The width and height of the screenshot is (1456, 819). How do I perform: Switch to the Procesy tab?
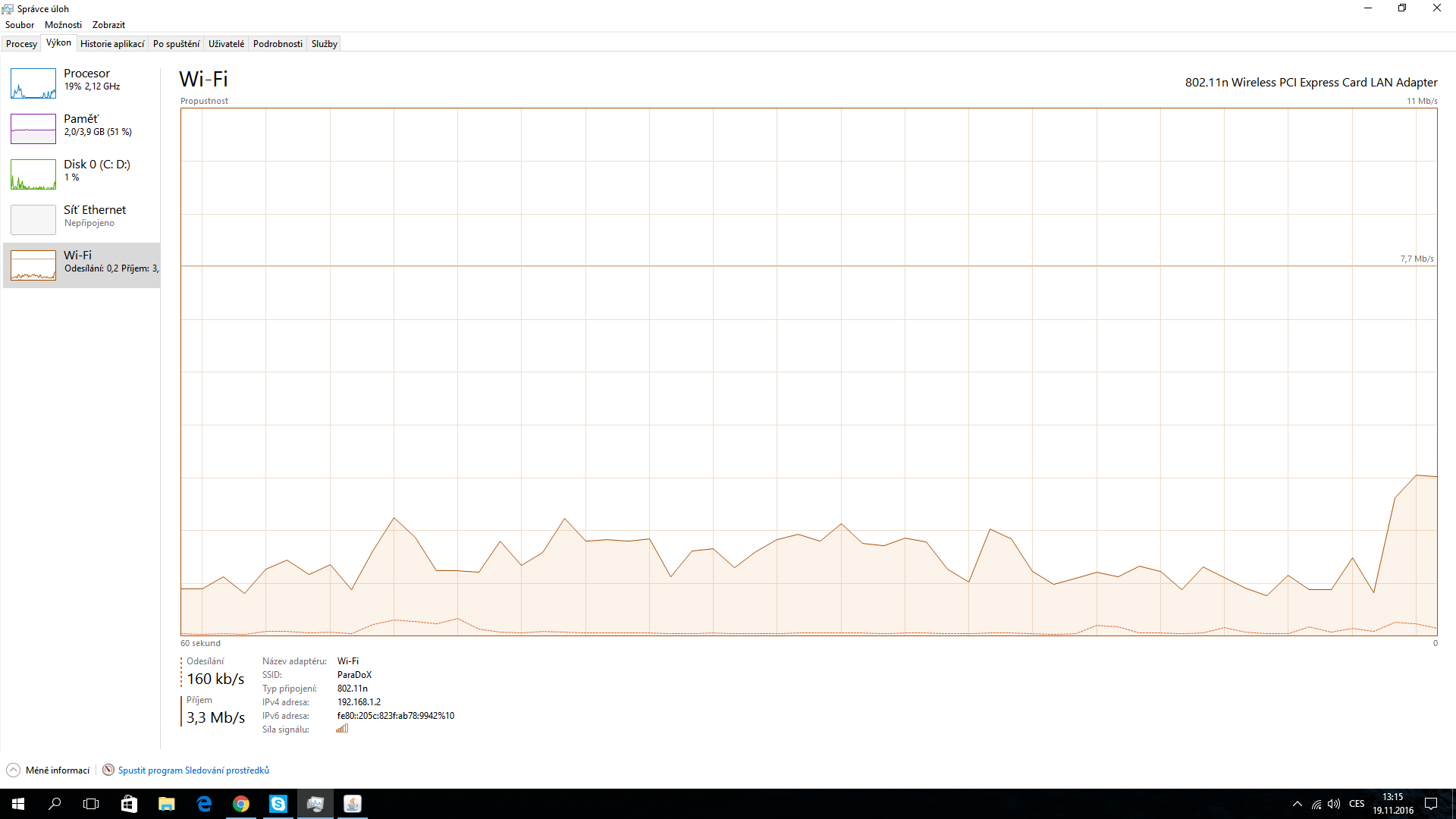point(21,44)
